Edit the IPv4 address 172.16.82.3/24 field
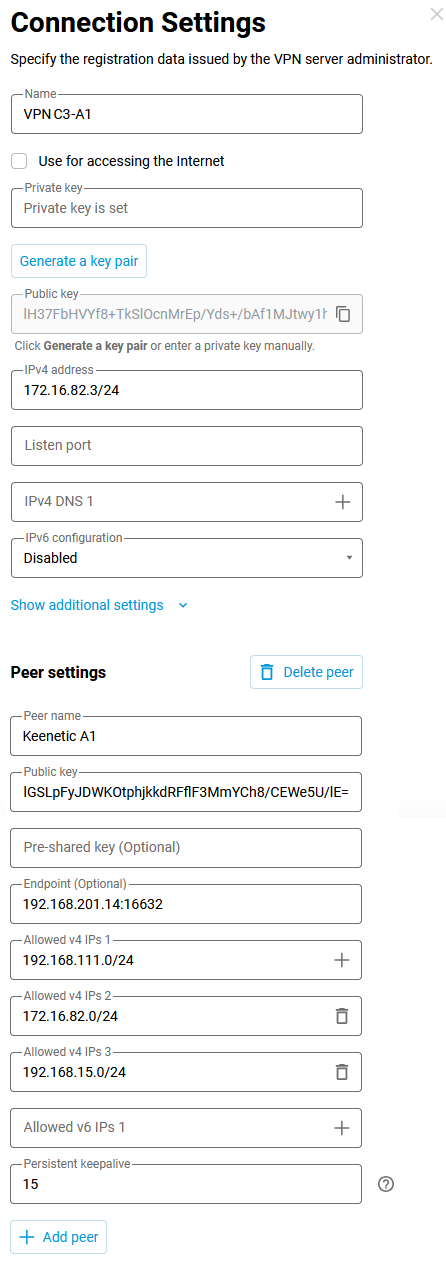This screenshot has height=1263, width=446. point(186,390)
